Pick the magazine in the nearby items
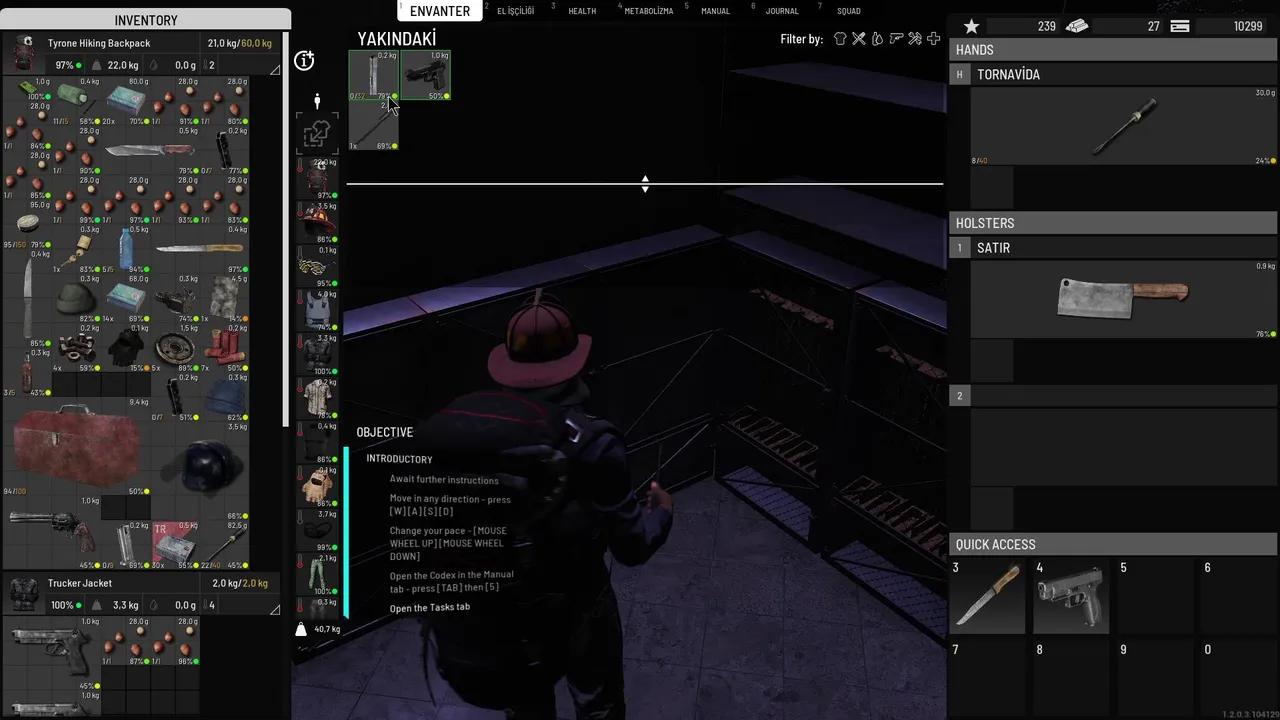 374,75
